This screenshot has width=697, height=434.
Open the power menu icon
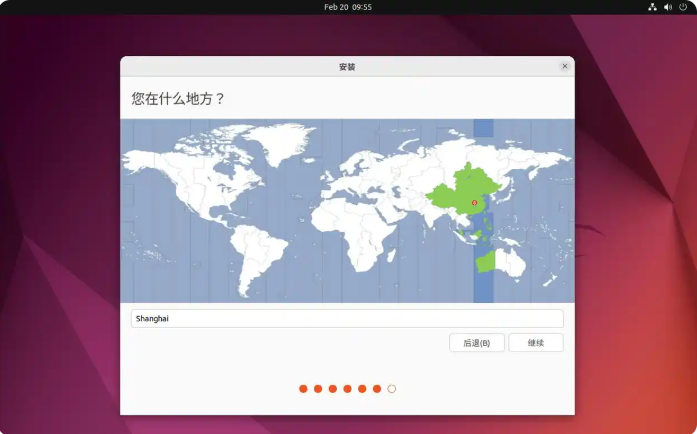coord(682,7)
